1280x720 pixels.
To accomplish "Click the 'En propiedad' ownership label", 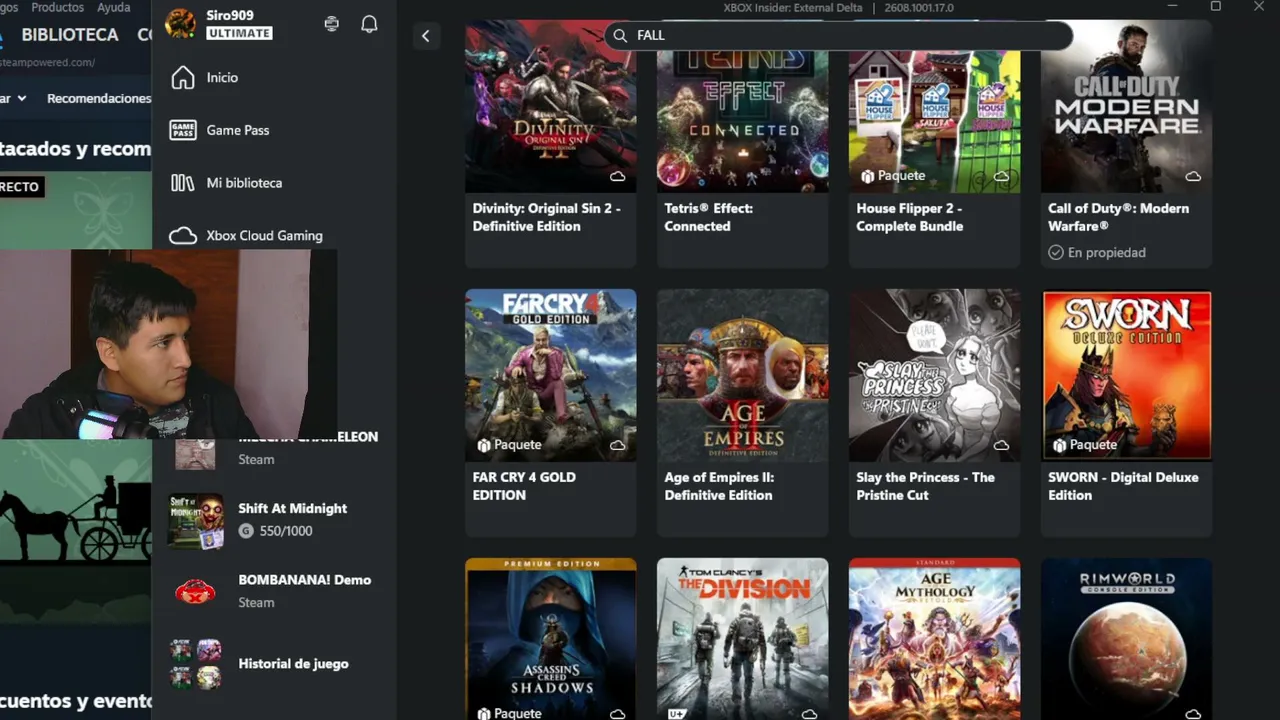I will pos(1107,253).
